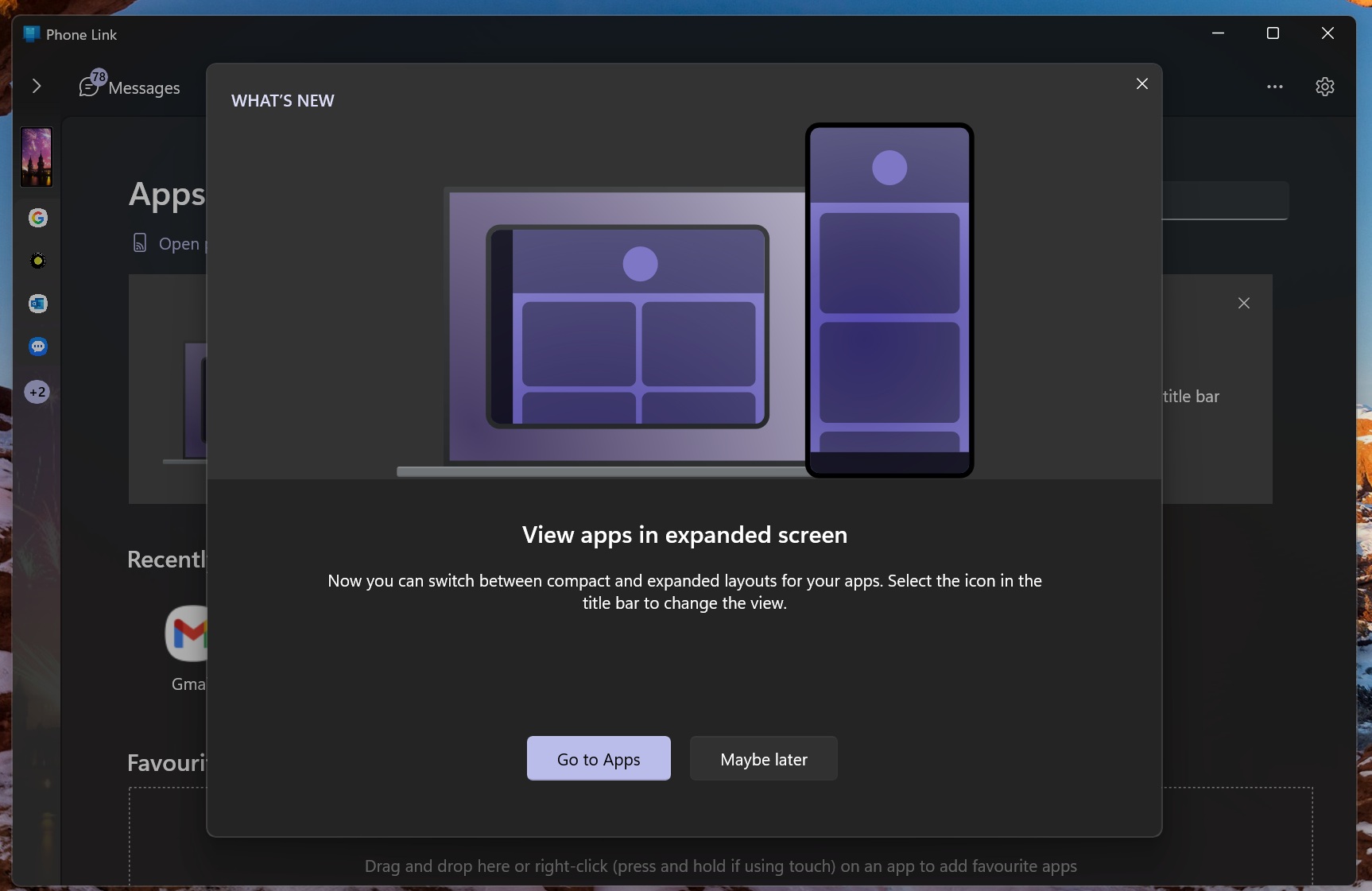Image resolution: width=1372 pixels, height=891 pixels.
Task: Dismiss the What's New dialog
Action: (x=1142, y=83)
